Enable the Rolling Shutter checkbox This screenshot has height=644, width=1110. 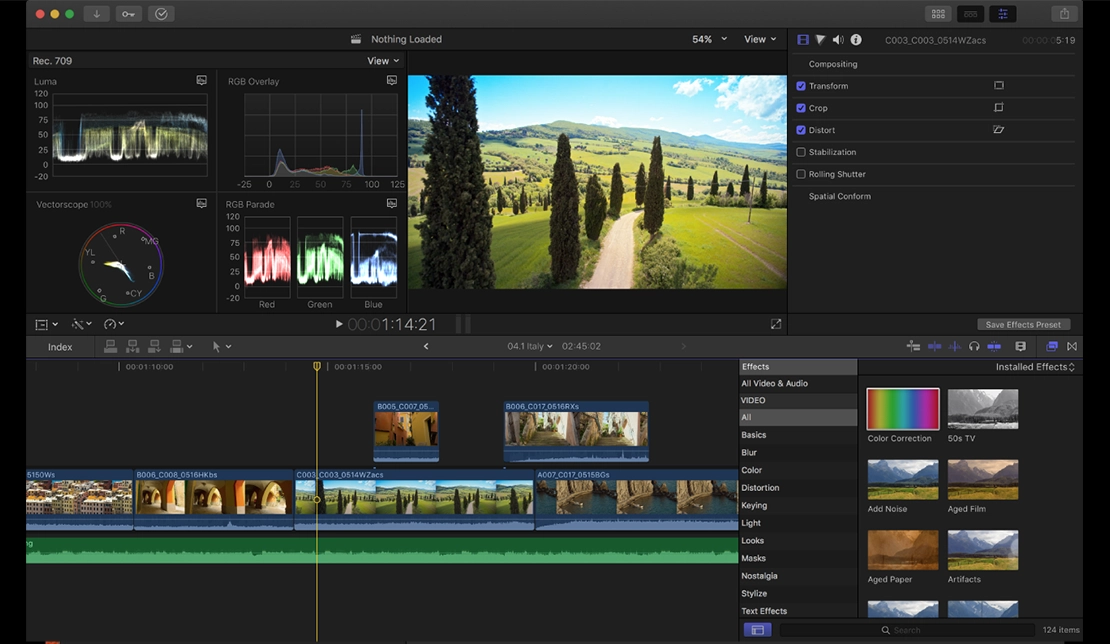click(801, 174)
